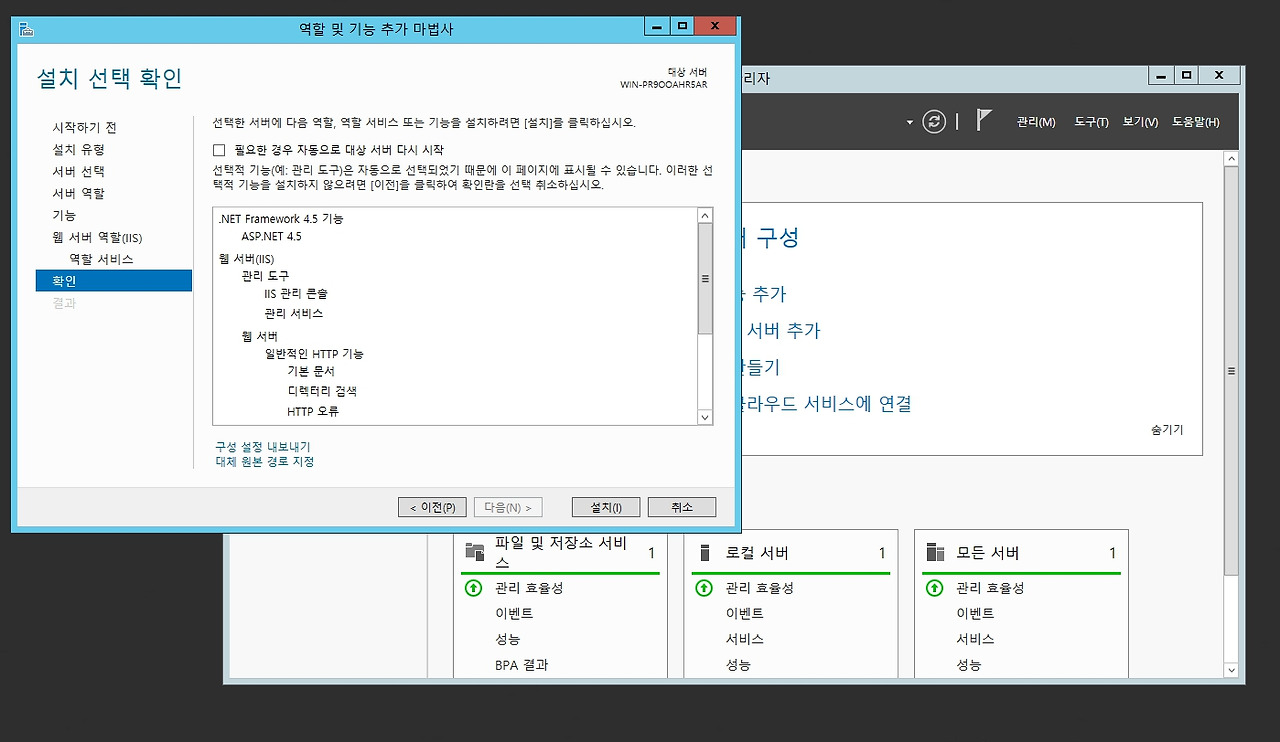The height and width of the screenshot is (742, 1280).
Task: Click the File and Storage Services tile icon
Action: pyautogui.click(x=474, y=552)
